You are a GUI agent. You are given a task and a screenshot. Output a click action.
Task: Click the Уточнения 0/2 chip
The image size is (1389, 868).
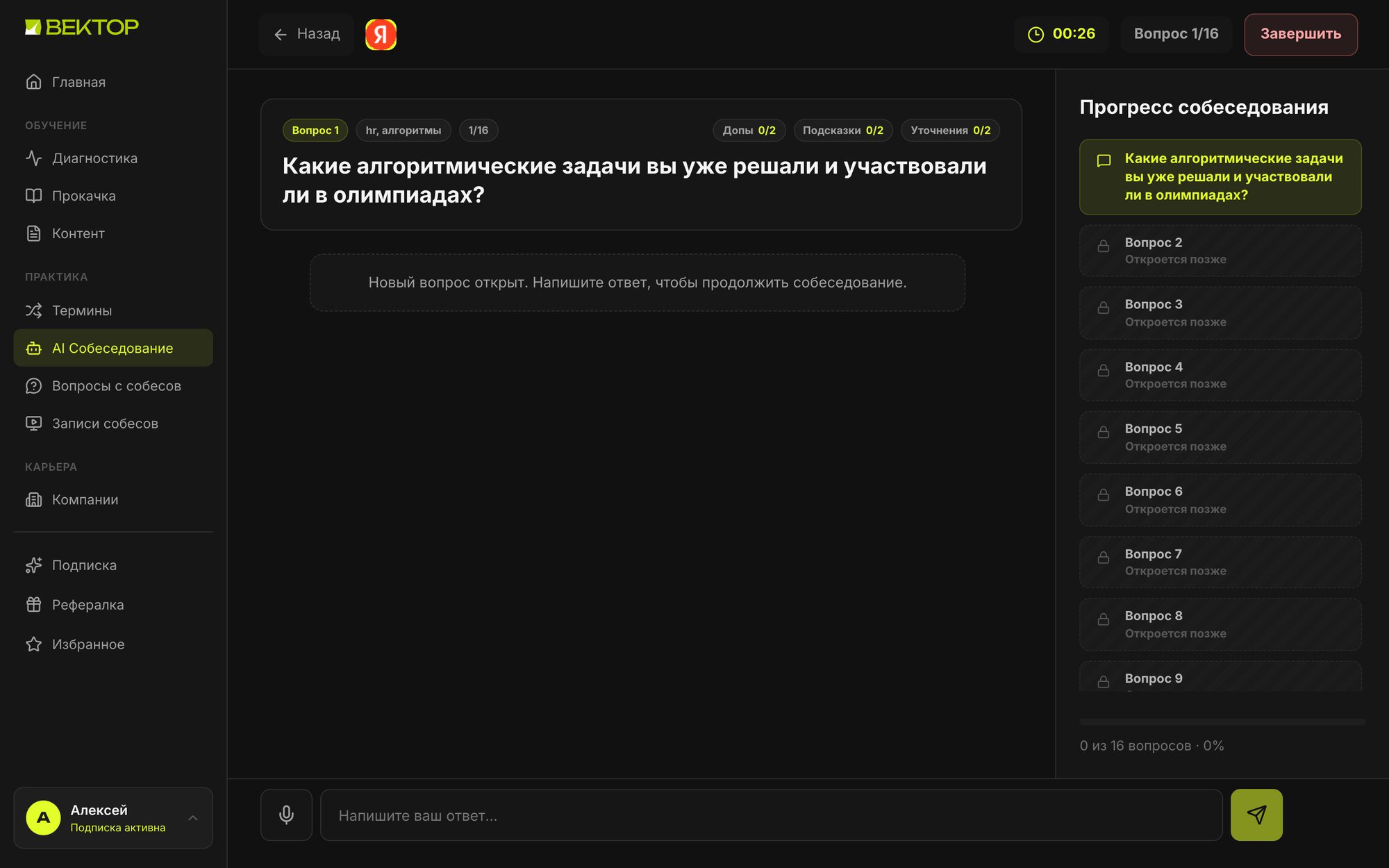950,130
